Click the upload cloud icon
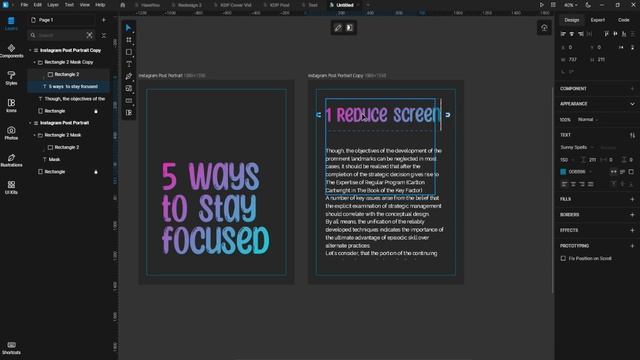 (x=544, y=28)
